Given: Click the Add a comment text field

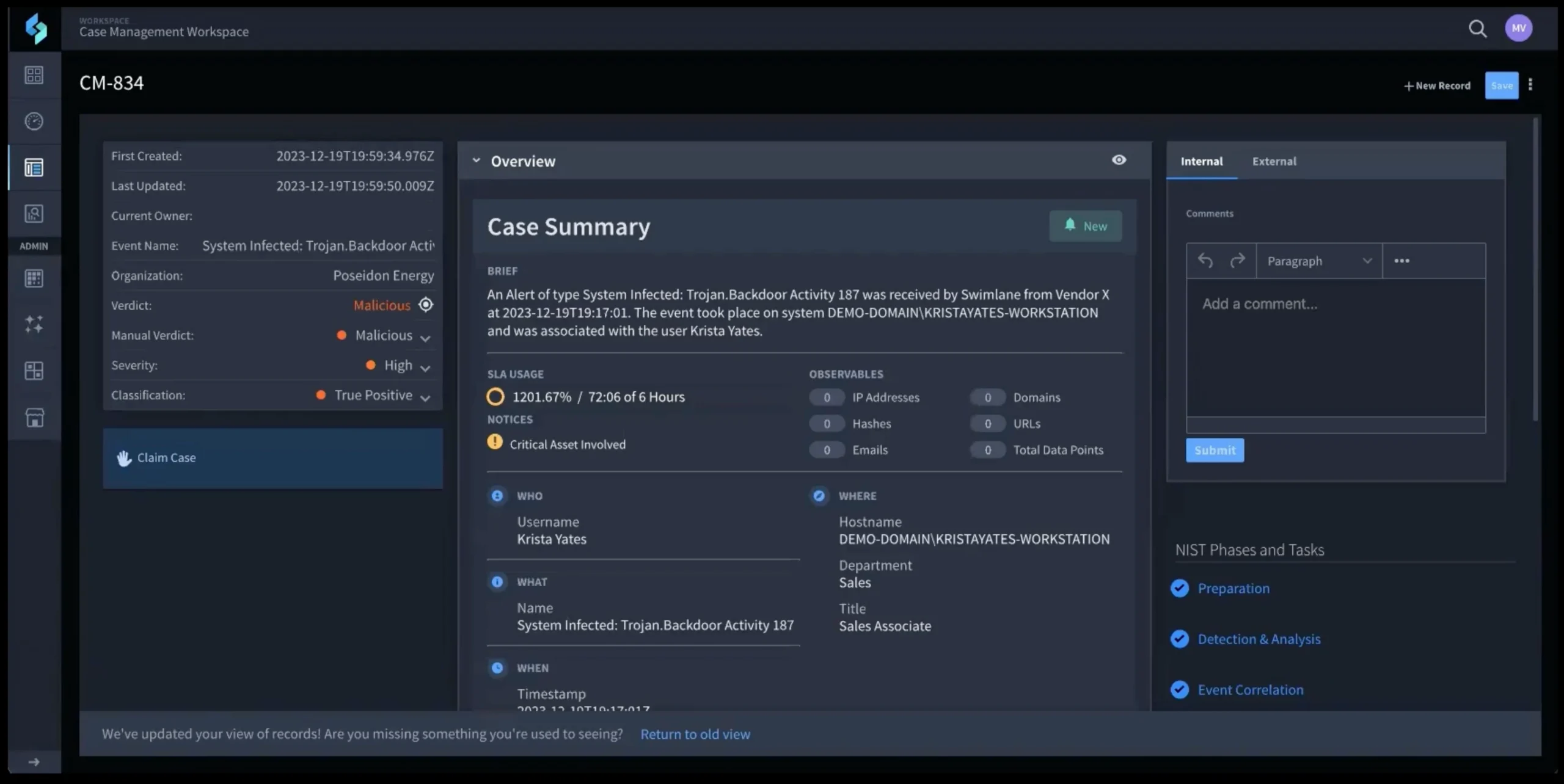Looking at the screenshot, I should 1335,348.
